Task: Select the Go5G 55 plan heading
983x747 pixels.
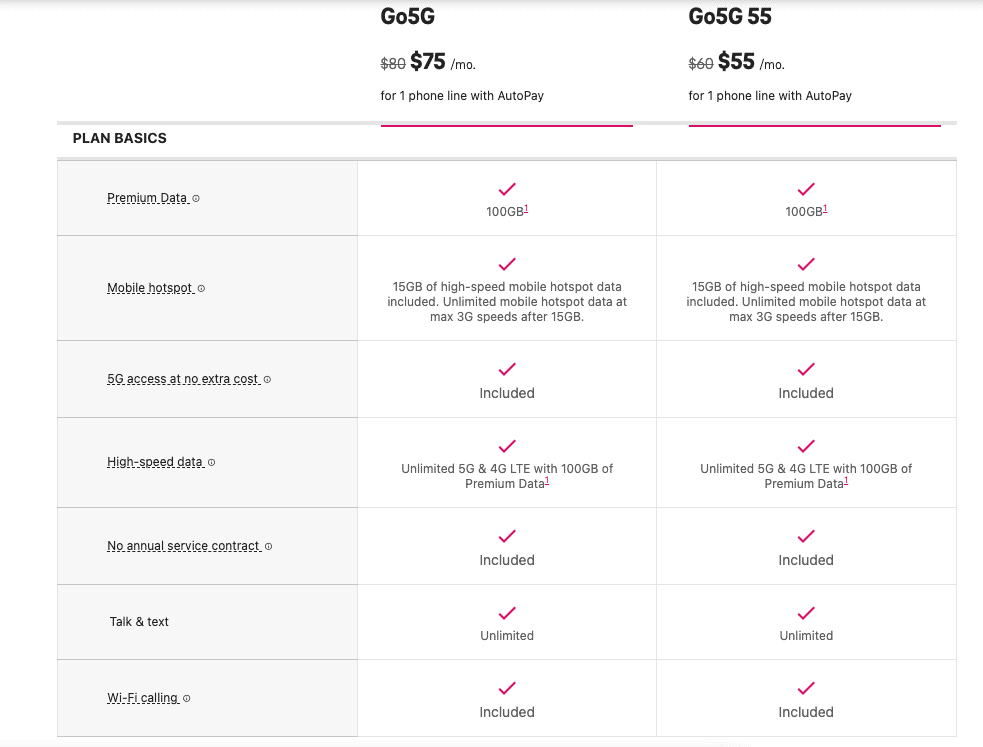Action: pos(730,17)
